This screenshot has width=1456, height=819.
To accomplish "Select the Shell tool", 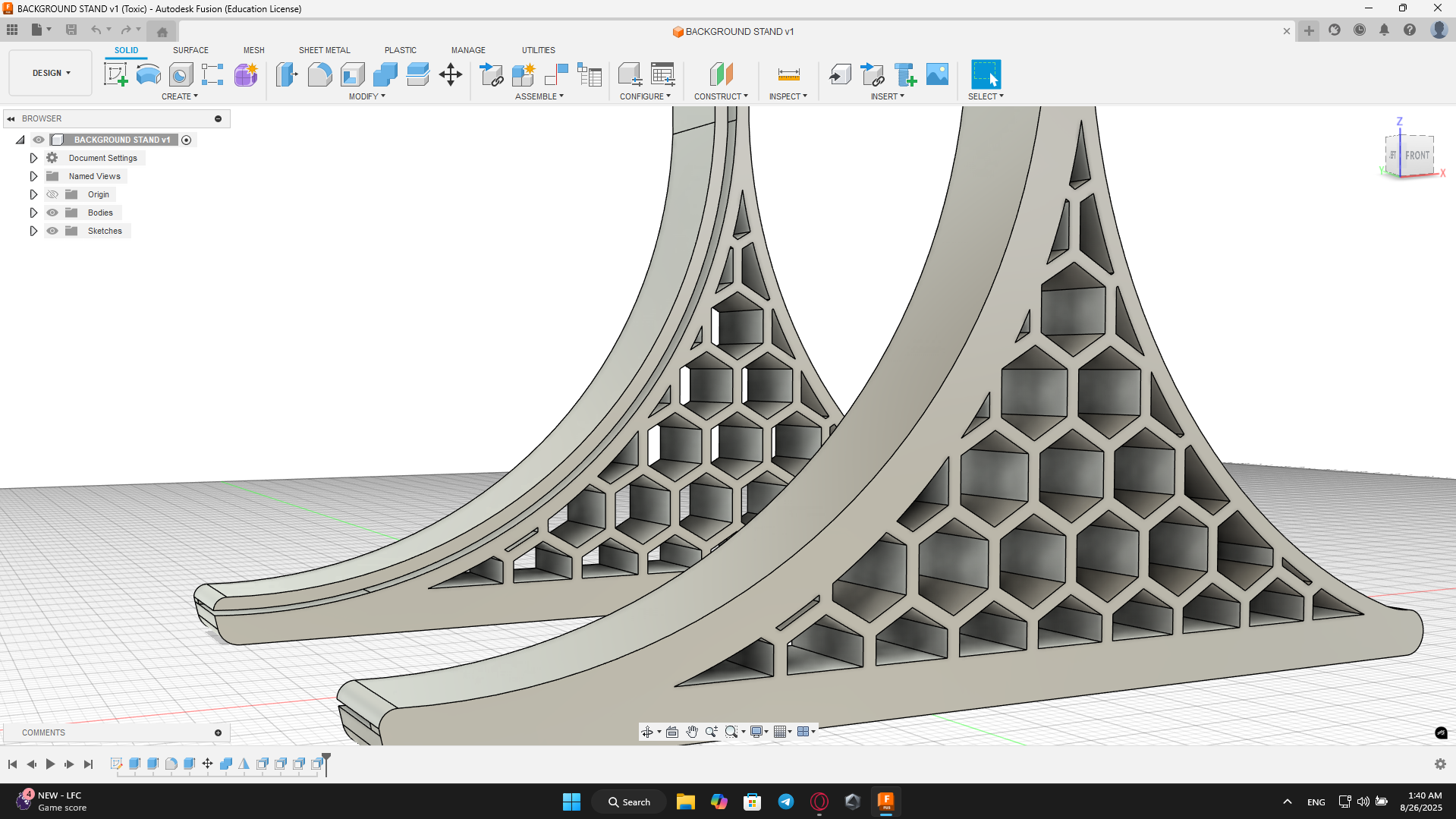I will pyautogui.click(x=353, y=74).
